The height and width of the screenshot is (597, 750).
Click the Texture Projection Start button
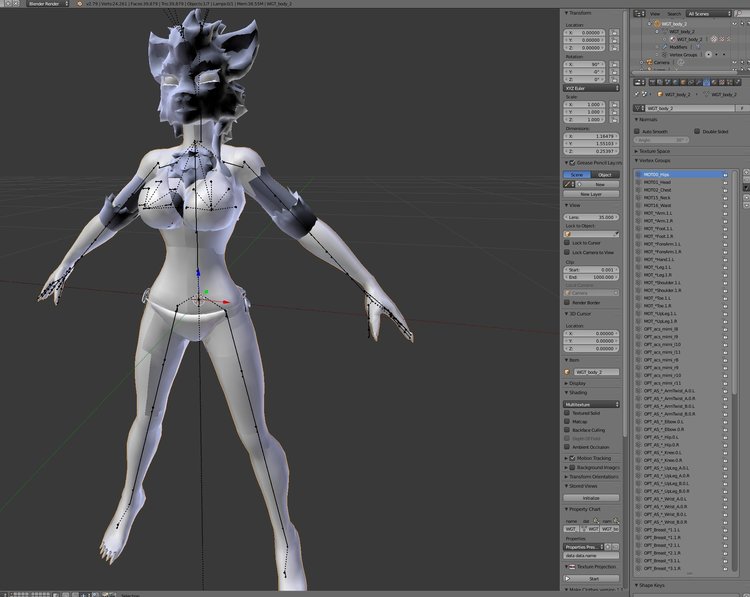pos(591,578)
